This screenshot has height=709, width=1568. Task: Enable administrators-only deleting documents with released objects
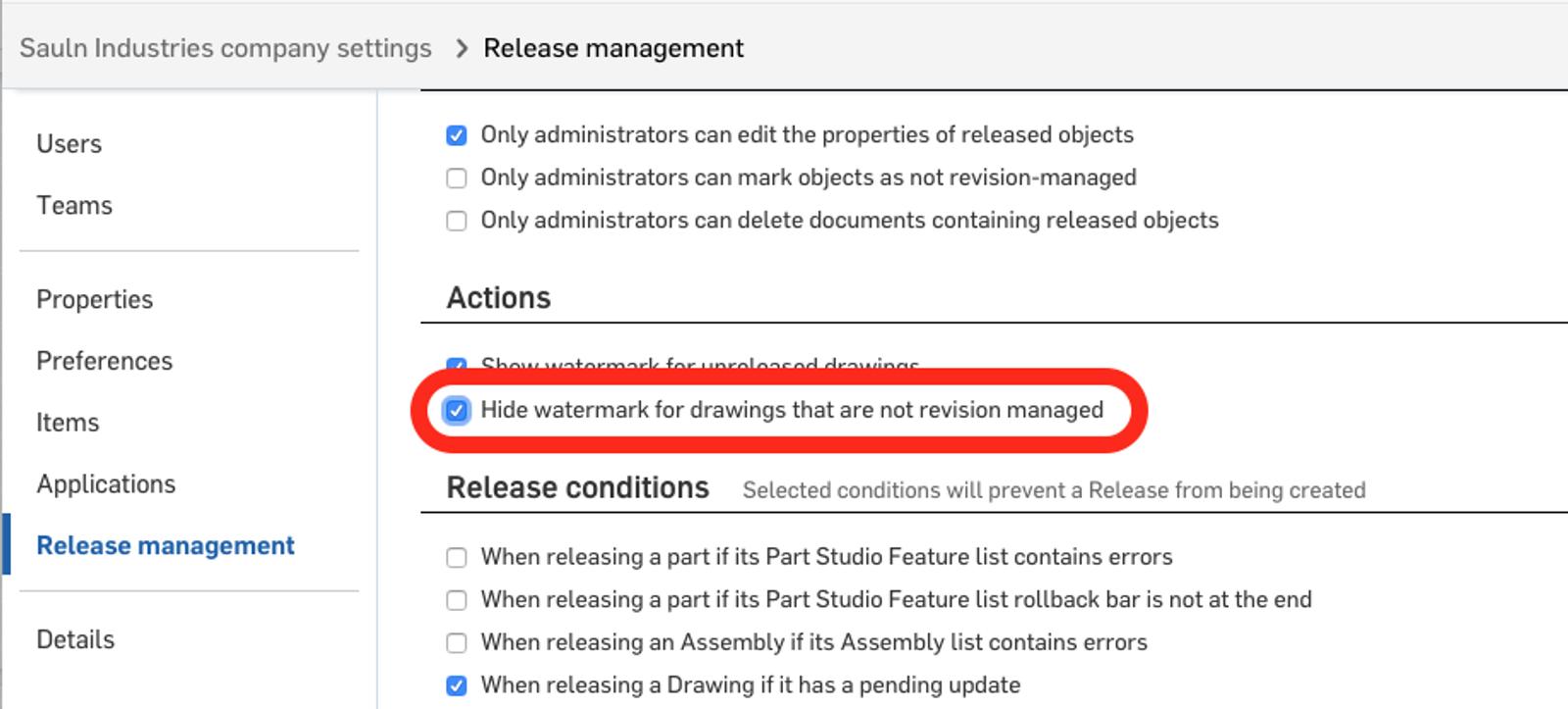pos(457,221)
